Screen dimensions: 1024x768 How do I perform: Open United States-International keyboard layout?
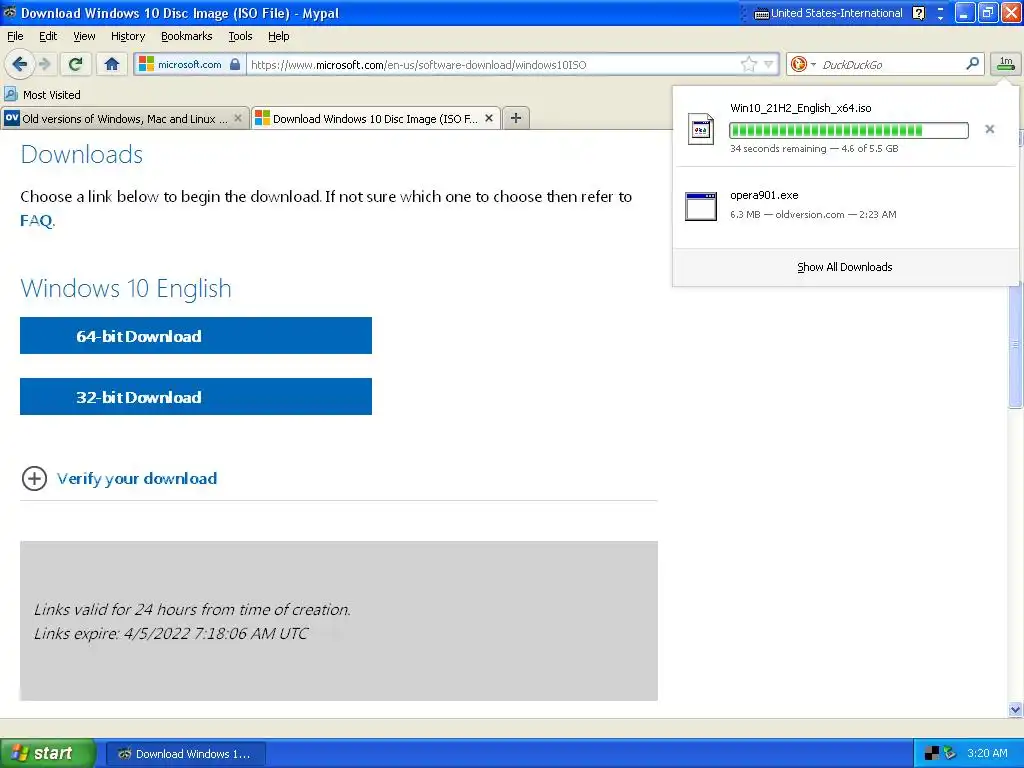point(829,13)
